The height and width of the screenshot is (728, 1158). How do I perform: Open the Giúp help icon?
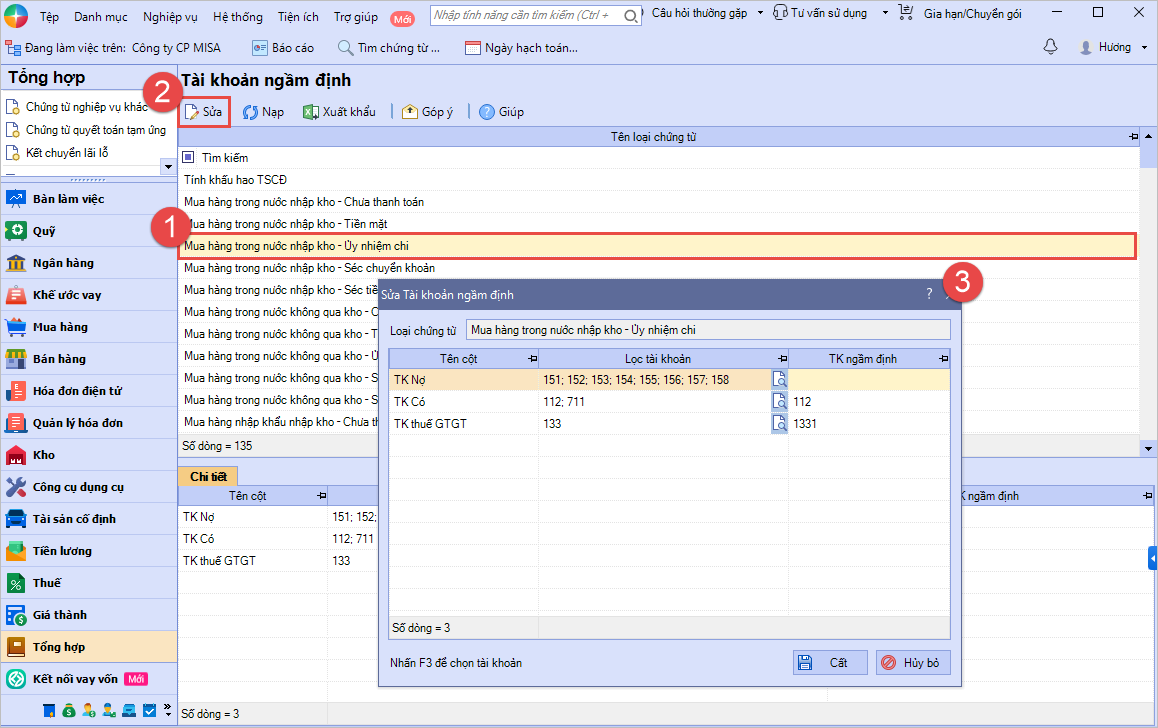pyautogui.click(x=487, y=112)
